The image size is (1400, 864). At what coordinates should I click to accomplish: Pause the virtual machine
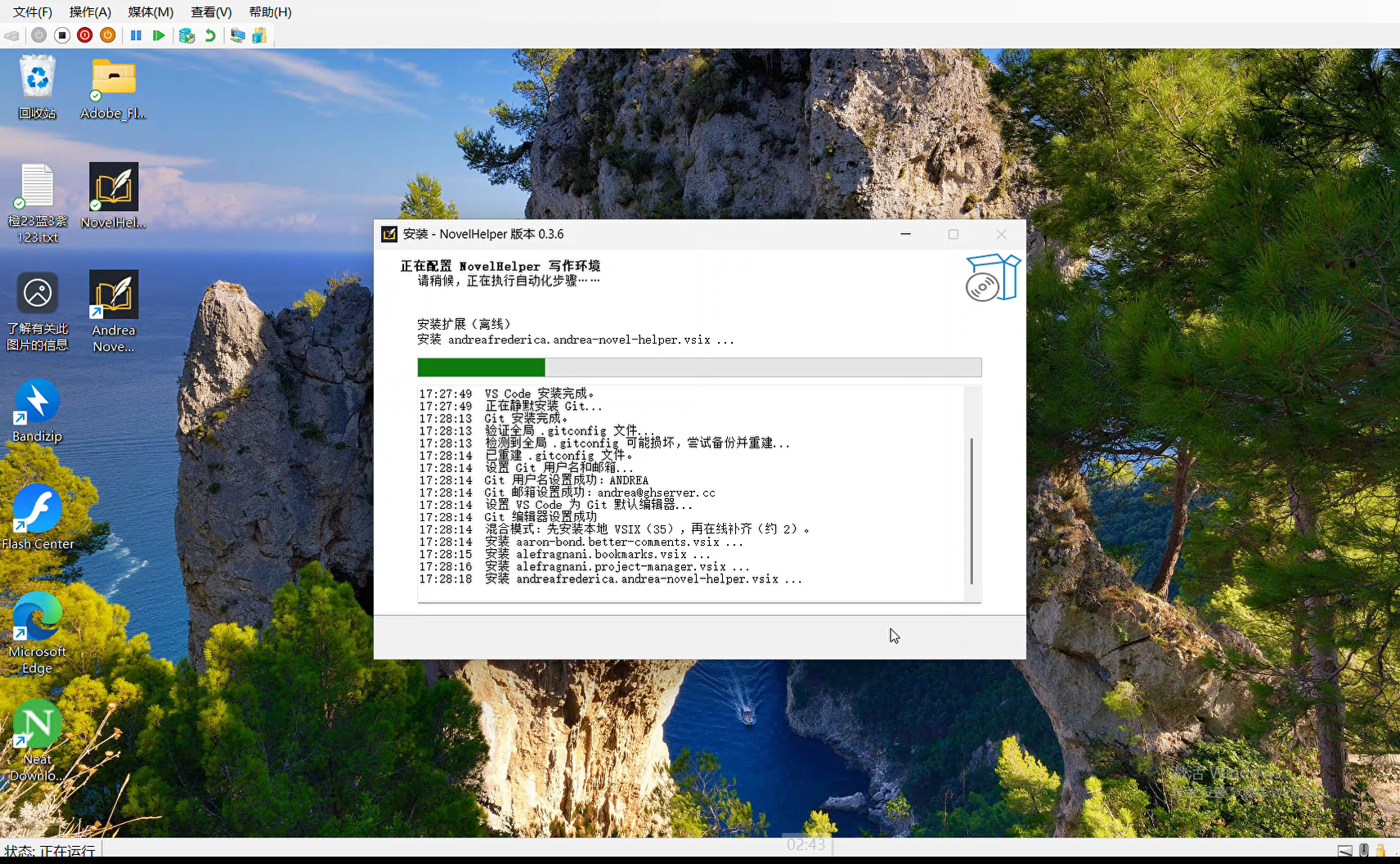[136, 35]
